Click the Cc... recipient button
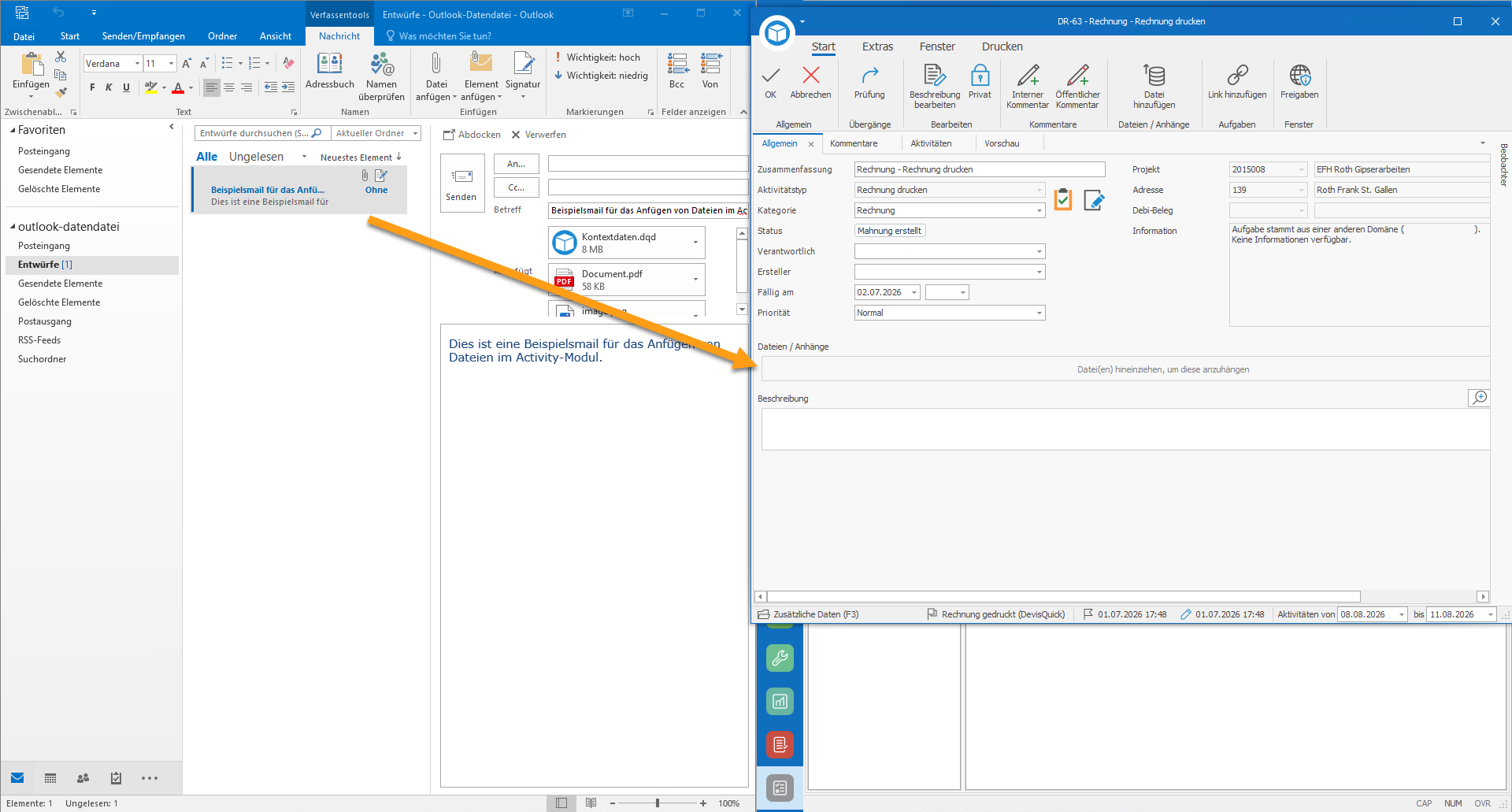The width and height of the screenshot is (1512, 812). click(516, 187)
